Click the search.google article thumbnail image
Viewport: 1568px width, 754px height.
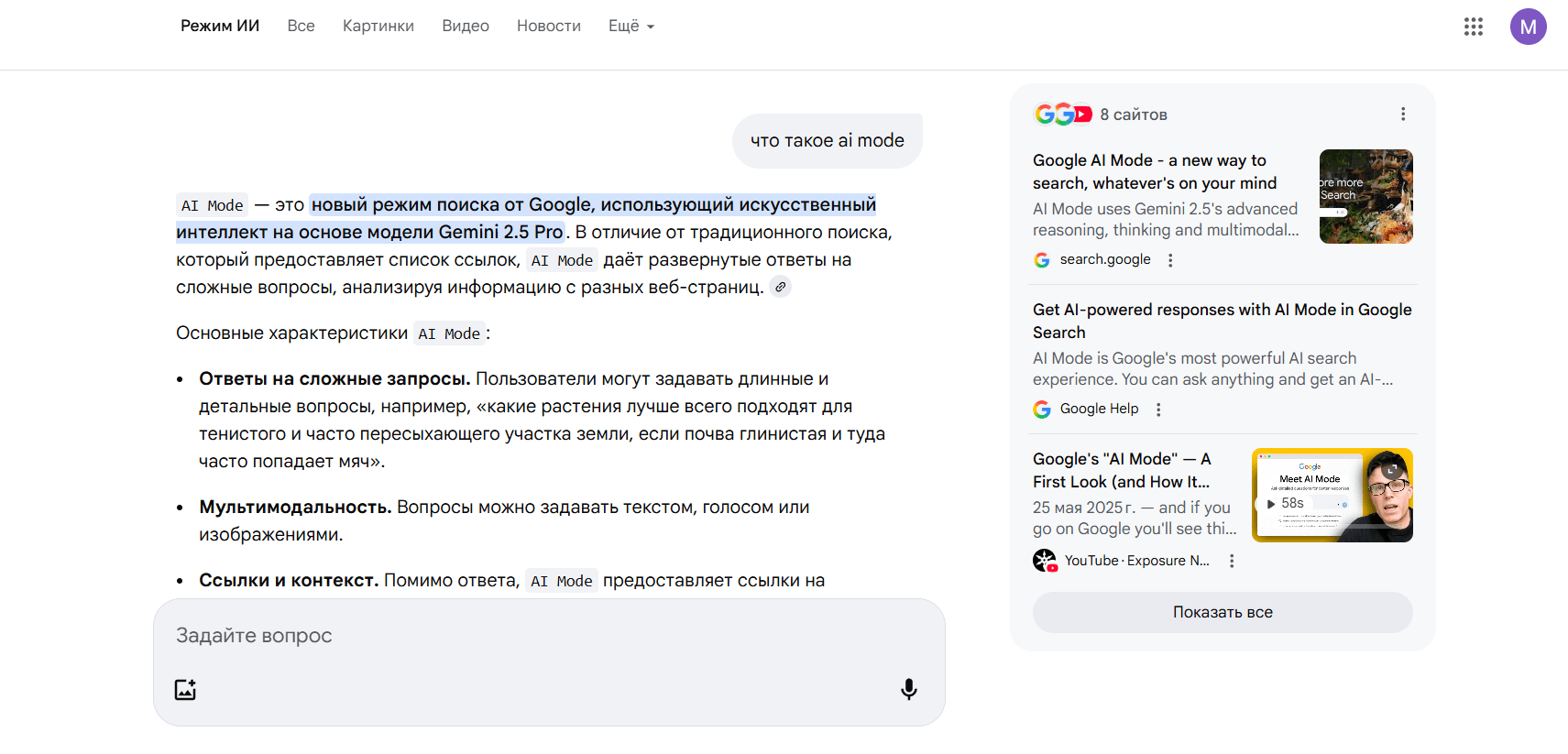point(1365,196)
